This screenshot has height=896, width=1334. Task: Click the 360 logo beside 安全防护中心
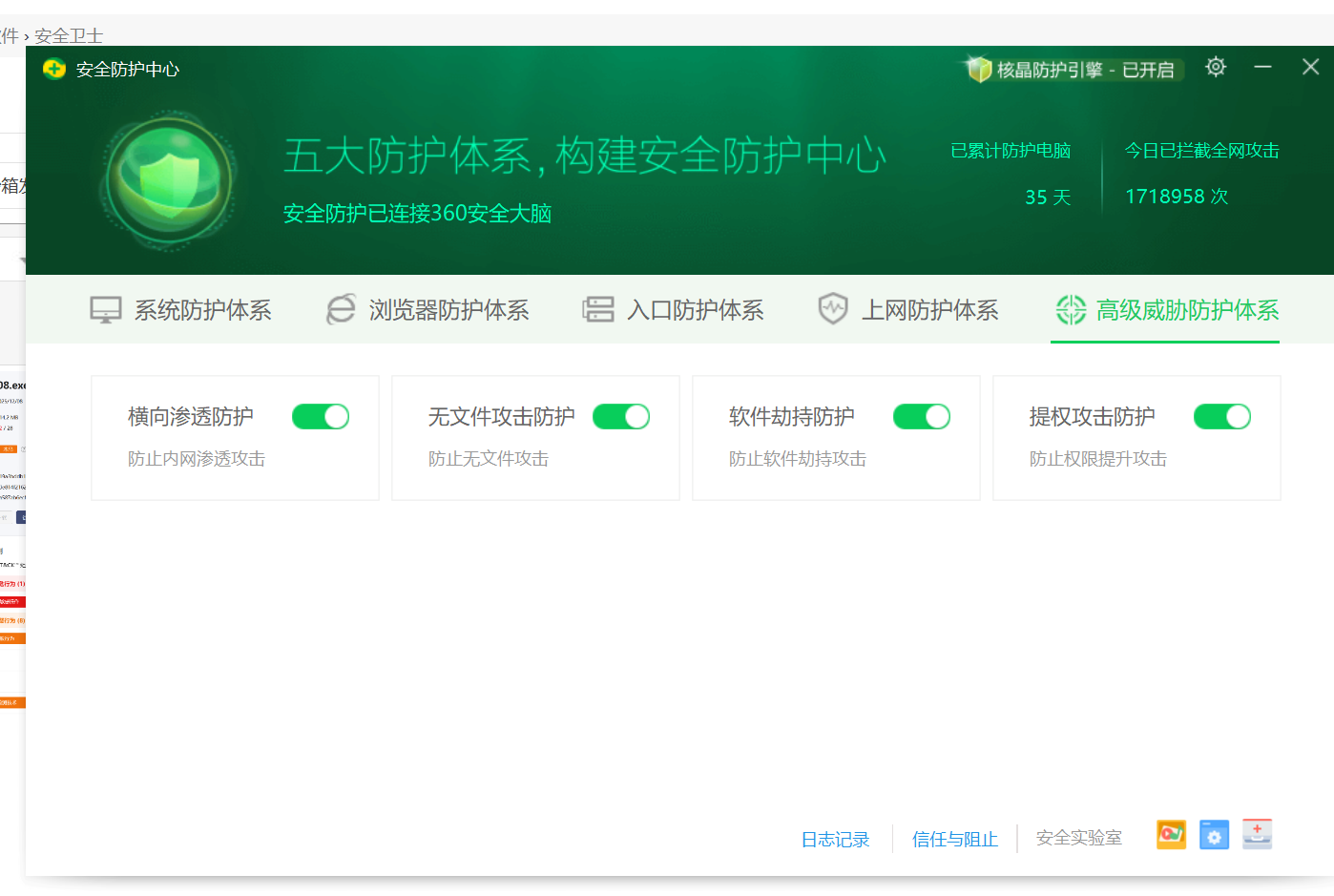tap(54, 69)
